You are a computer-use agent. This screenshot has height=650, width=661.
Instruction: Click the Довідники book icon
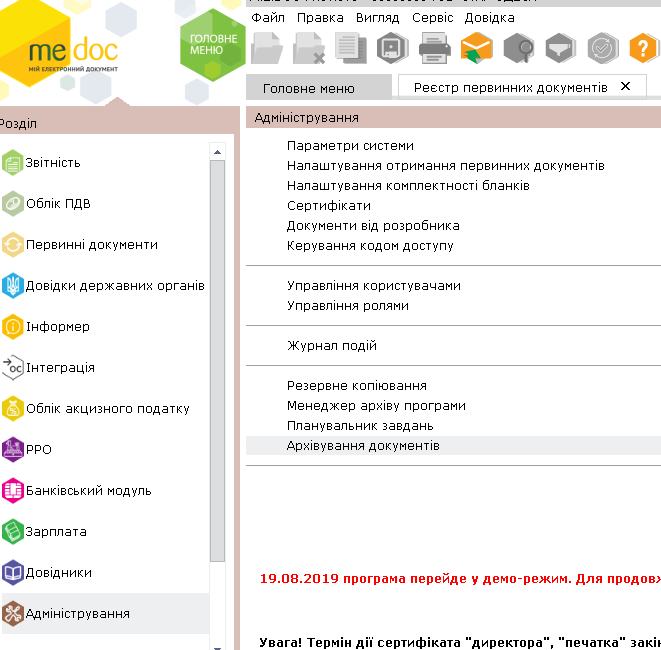[x=13, y=572]
